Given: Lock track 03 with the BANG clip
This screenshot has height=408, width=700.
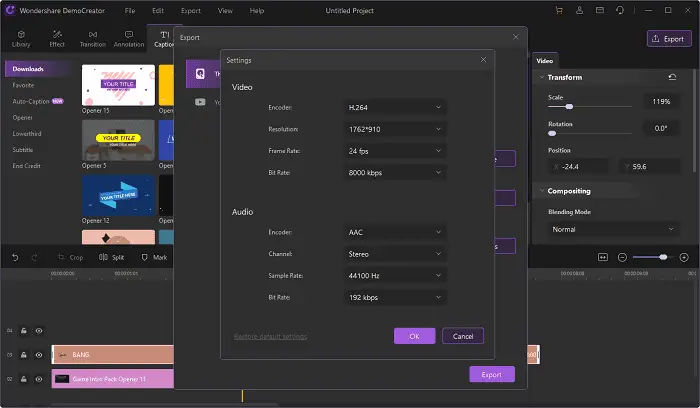Looking at the screenshot, I should coord(24,355).
